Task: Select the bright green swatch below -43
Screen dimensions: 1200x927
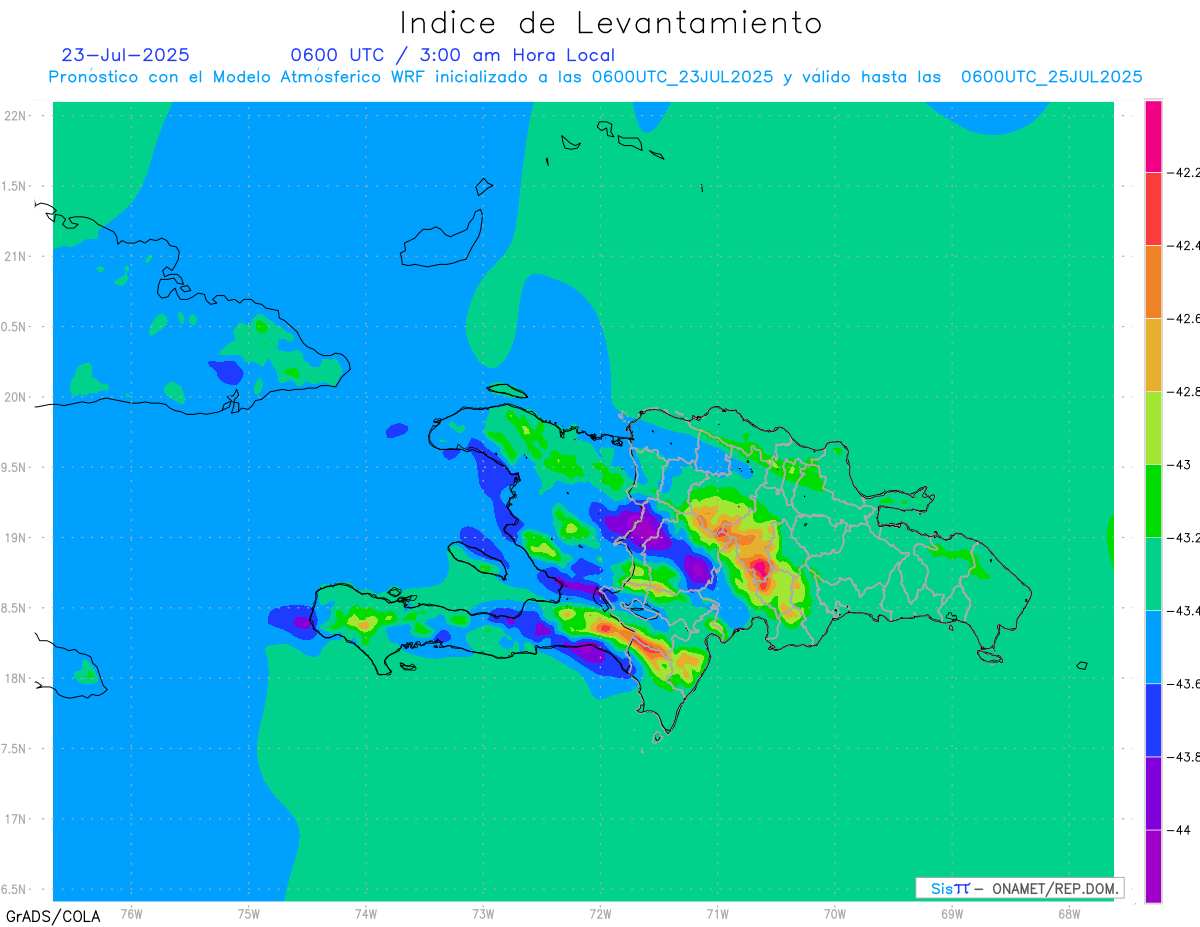Action: pos(1153,500)
